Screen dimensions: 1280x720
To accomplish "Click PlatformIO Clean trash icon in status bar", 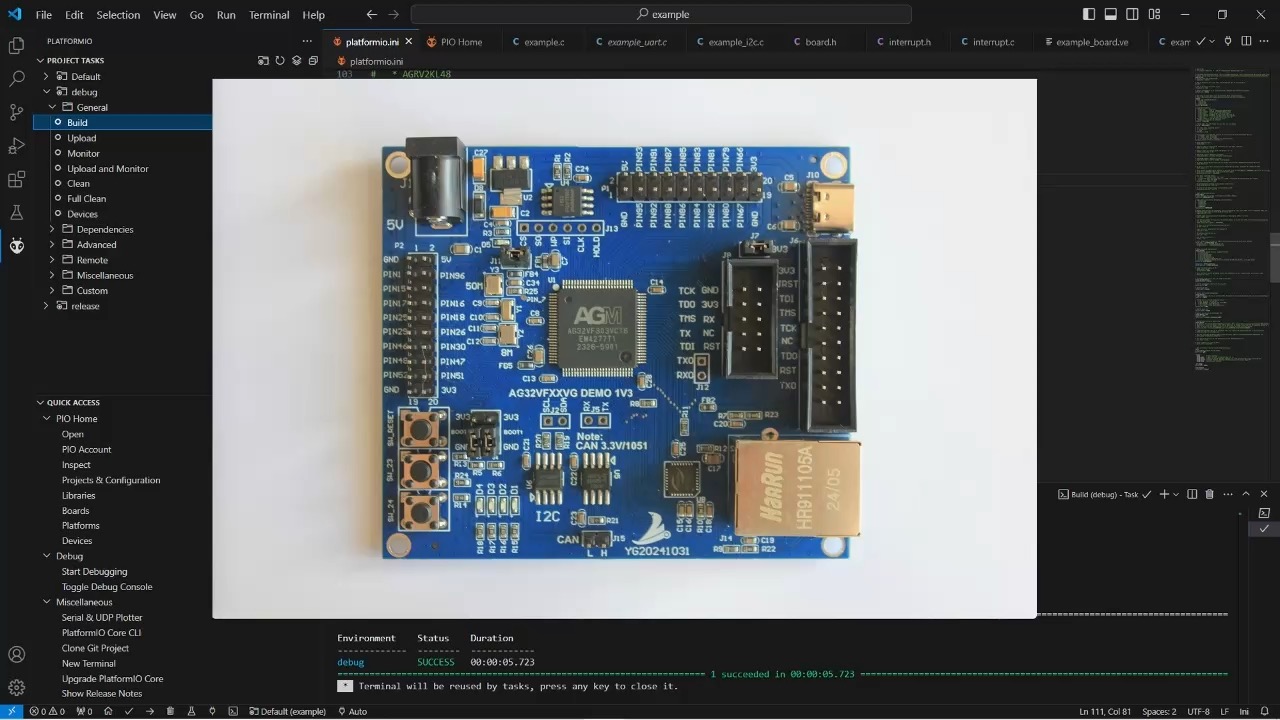I will (170, 712).
